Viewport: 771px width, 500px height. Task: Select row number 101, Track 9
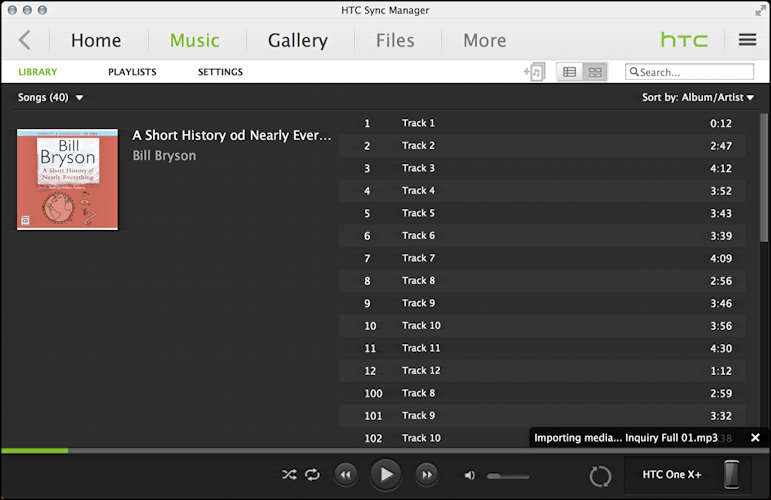(x=542, y=416)
